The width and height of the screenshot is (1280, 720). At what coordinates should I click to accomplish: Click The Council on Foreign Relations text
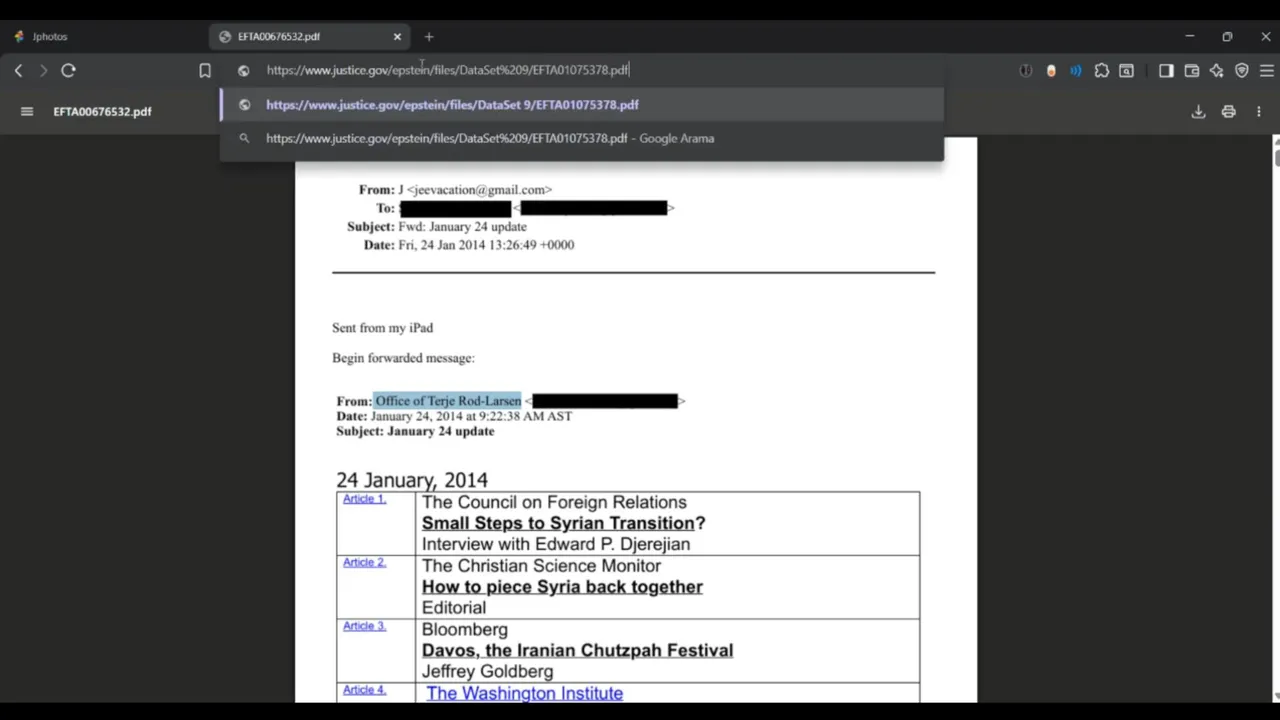pyautogui.click(x=554, y=502)
